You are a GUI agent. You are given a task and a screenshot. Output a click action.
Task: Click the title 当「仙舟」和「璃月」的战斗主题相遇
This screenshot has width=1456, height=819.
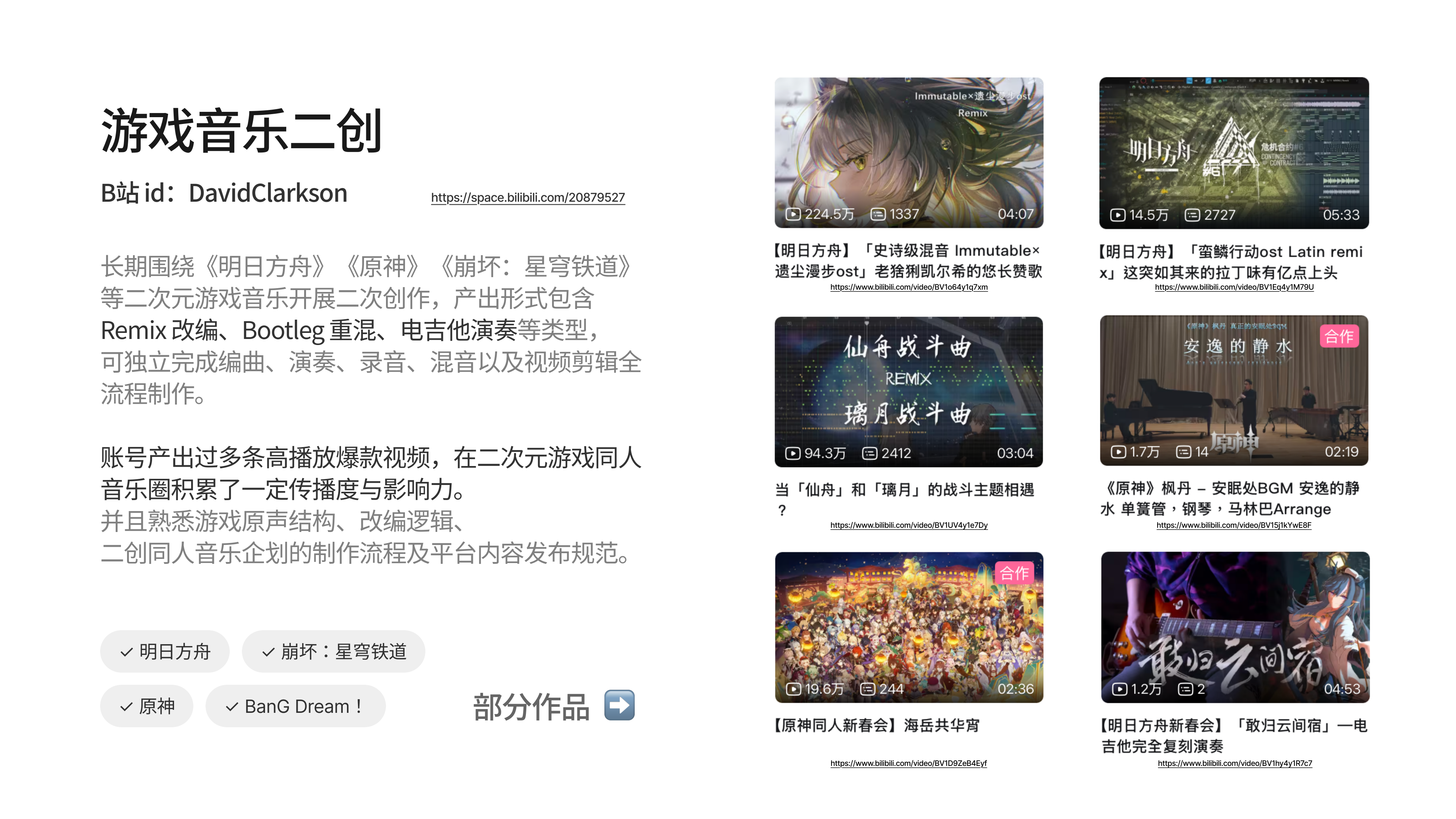[x=904, y=500]
